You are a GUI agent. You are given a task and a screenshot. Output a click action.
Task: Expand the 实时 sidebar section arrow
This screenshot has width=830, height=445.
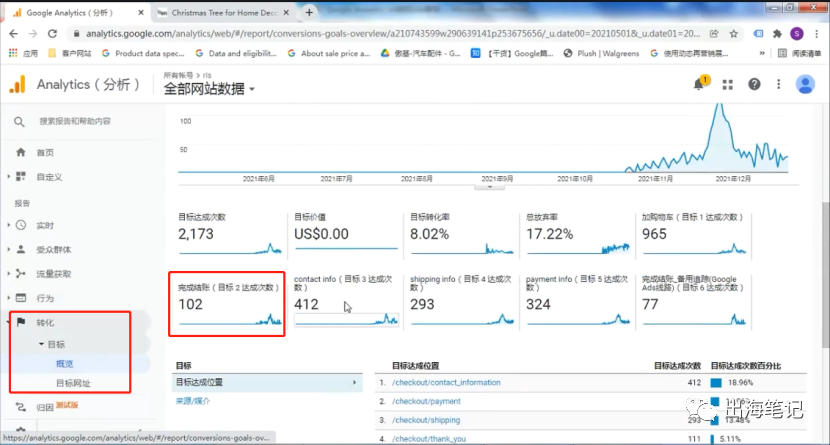[8, 225]
